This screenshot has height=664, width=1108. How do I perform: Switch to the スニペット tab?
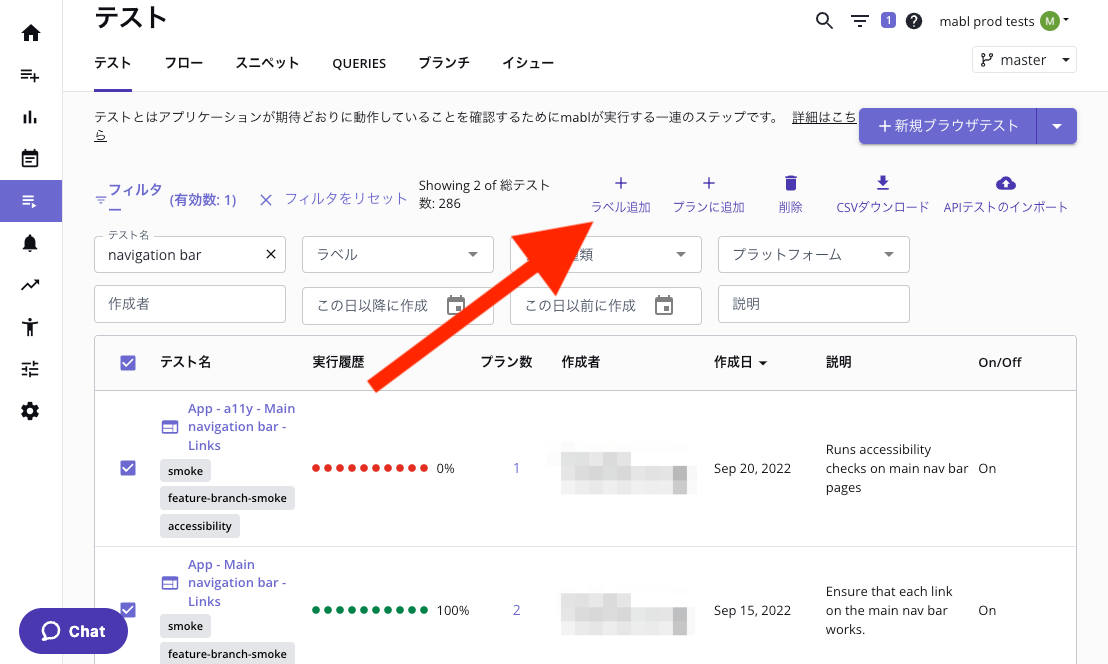[267, 63]
